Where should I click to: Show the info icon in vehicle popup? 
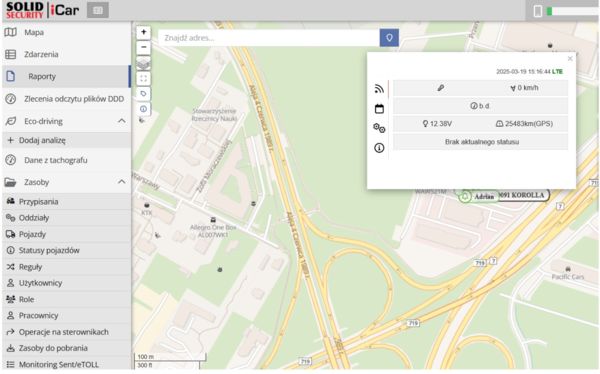coord(379,148)
